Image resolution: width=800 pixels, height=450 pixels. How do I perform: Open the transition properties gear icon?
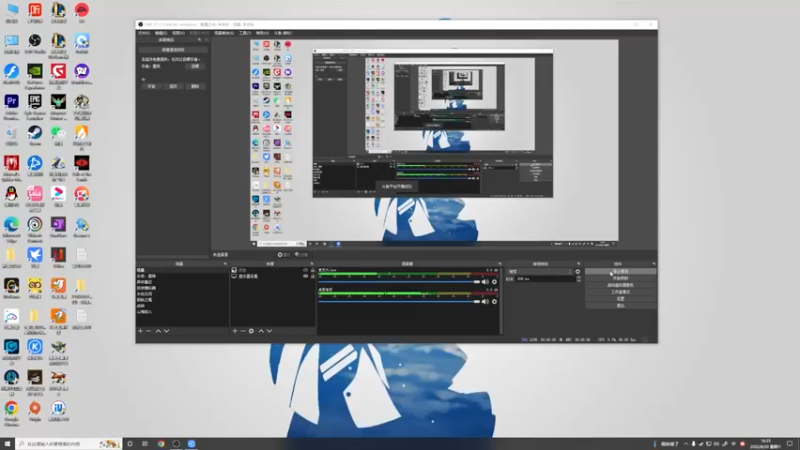578,272
